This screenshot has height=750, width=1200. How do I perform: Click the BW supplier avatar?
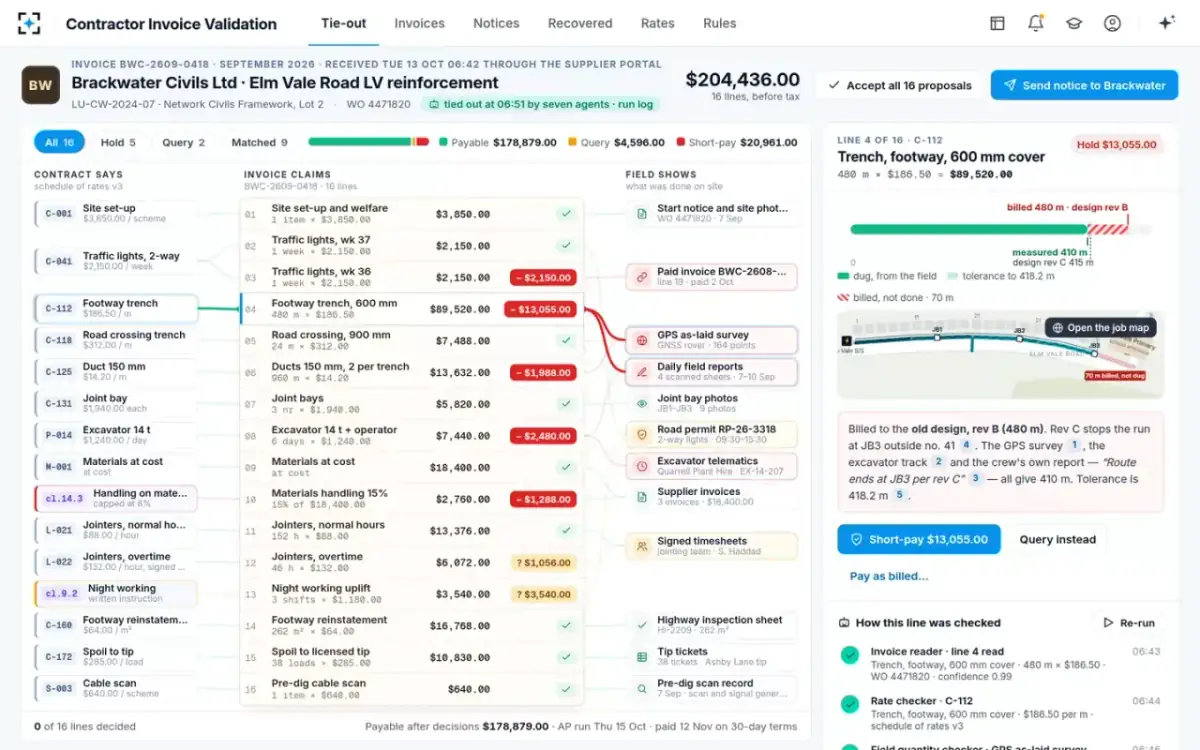click(x=41, y=85)
